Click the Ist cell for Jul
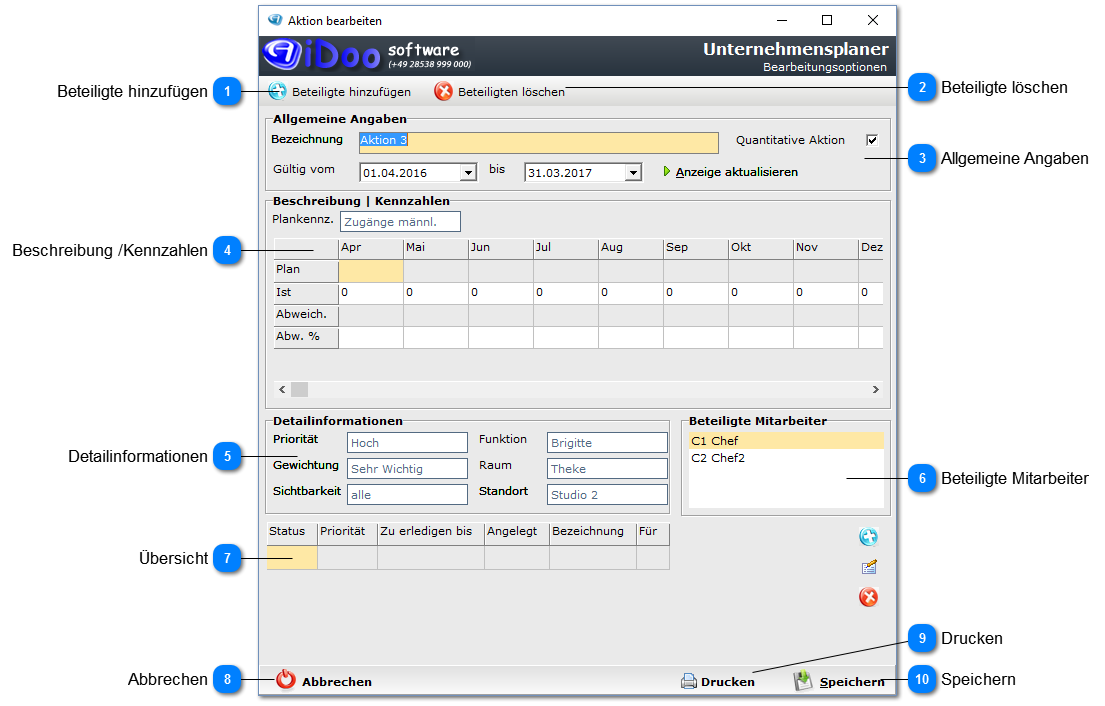This screenshot has width=1105, height=706. point(566,293)
